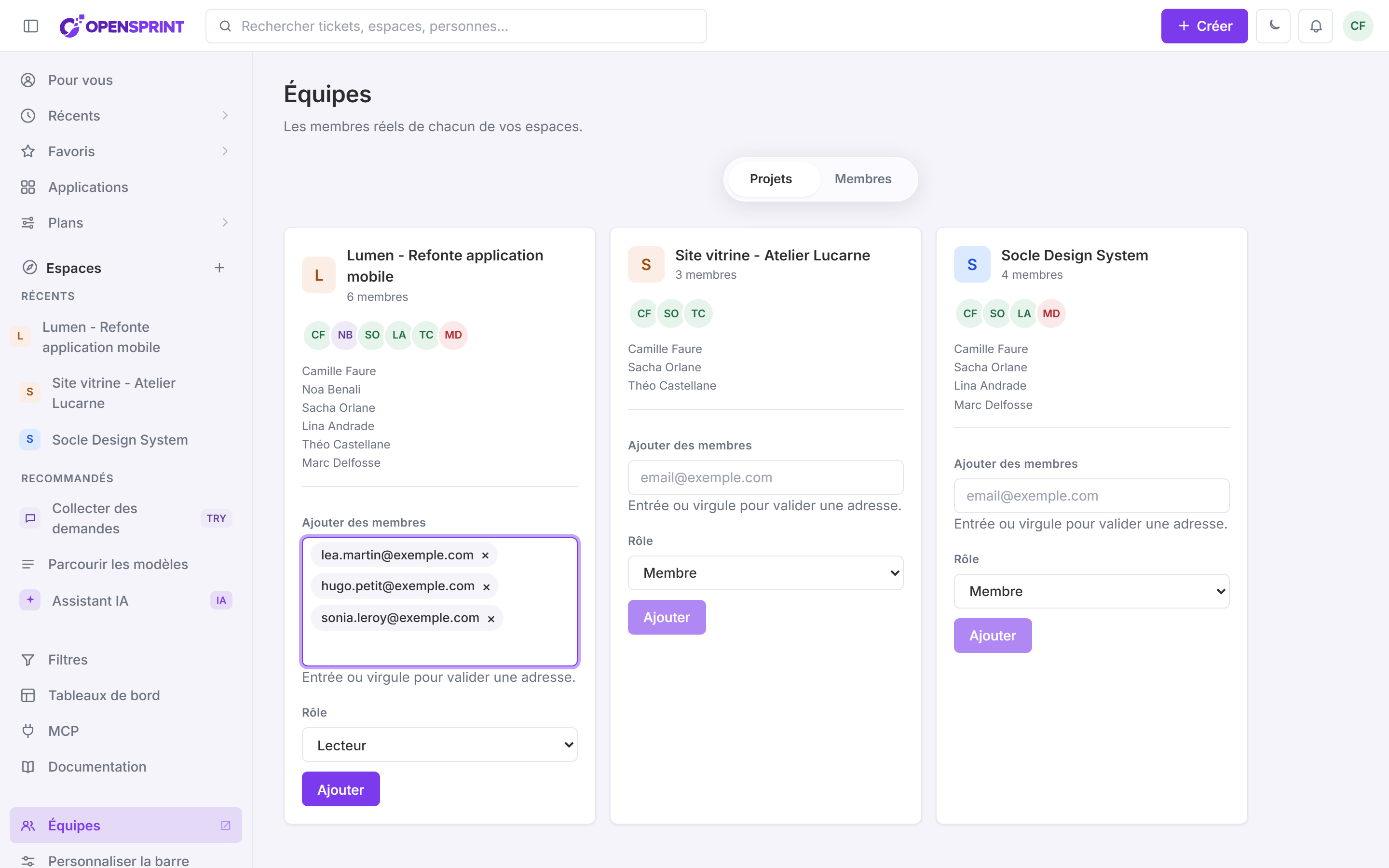Open role dropdown in Site vitrine card
This screenshot has width=1389, height=868.
(x=766, y=573)
